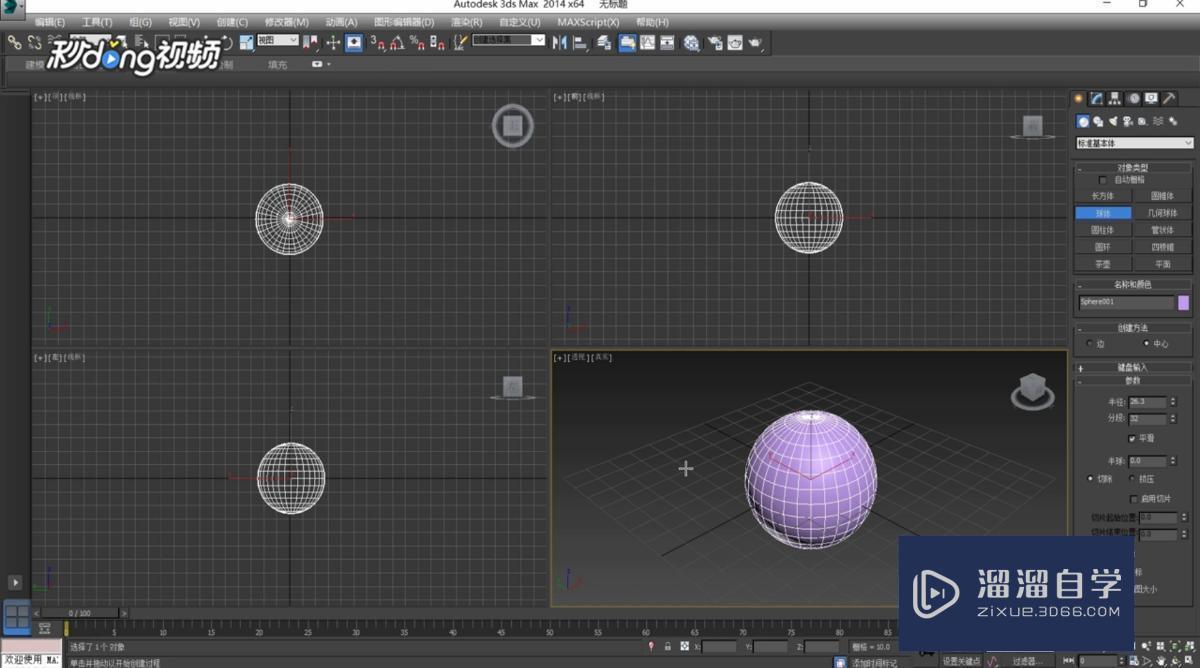Screen dimensions: 1200x668
Task: Select the 几何球体 object type button
Action: coord(1163,212)
